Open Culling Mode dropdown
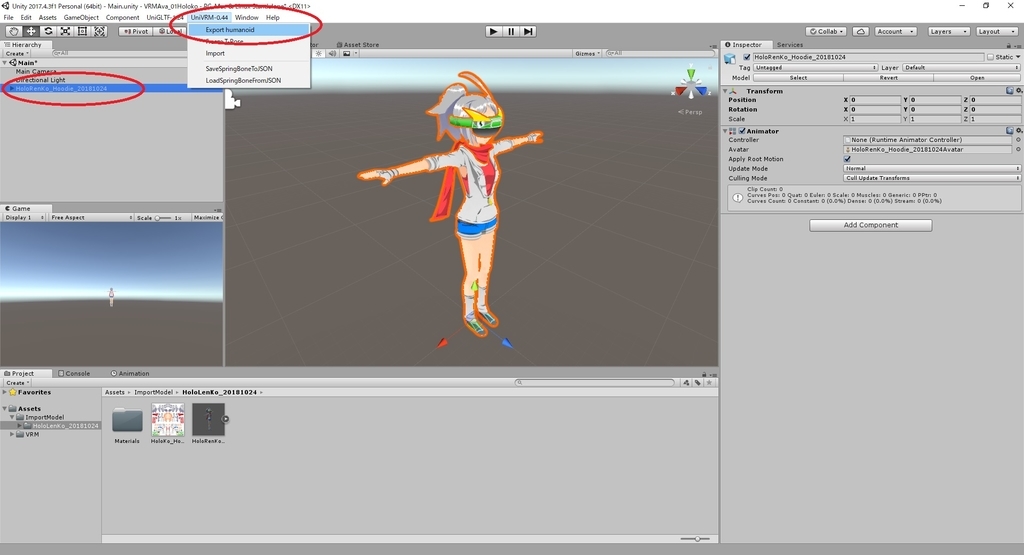 [932, 178]
